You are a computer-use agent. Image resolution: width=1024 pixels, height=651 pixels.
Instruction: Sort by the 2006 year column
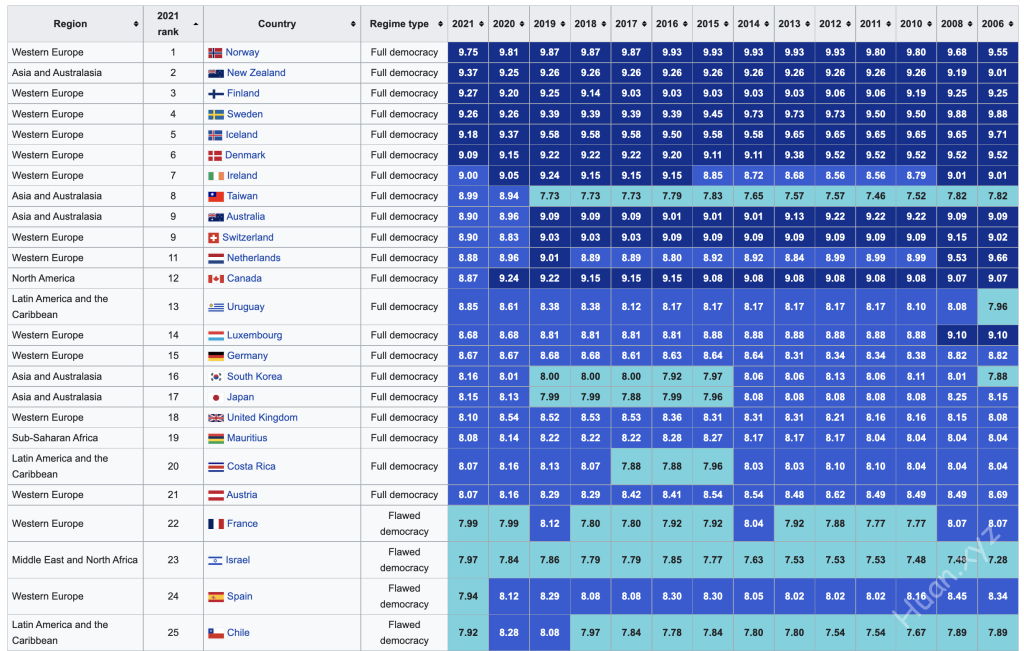pyautogui.click(x=997, y=24)
